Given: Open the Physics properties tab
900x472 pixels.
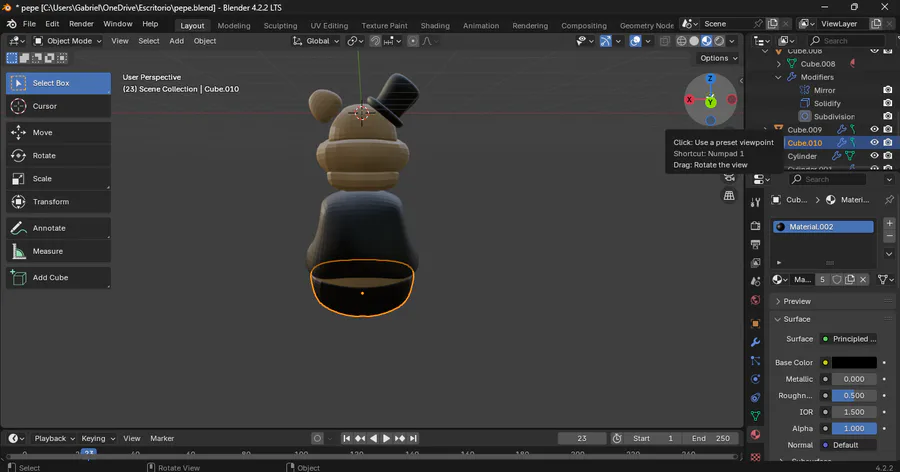Looking at the screenshot, I should click(x=755, y=379).
